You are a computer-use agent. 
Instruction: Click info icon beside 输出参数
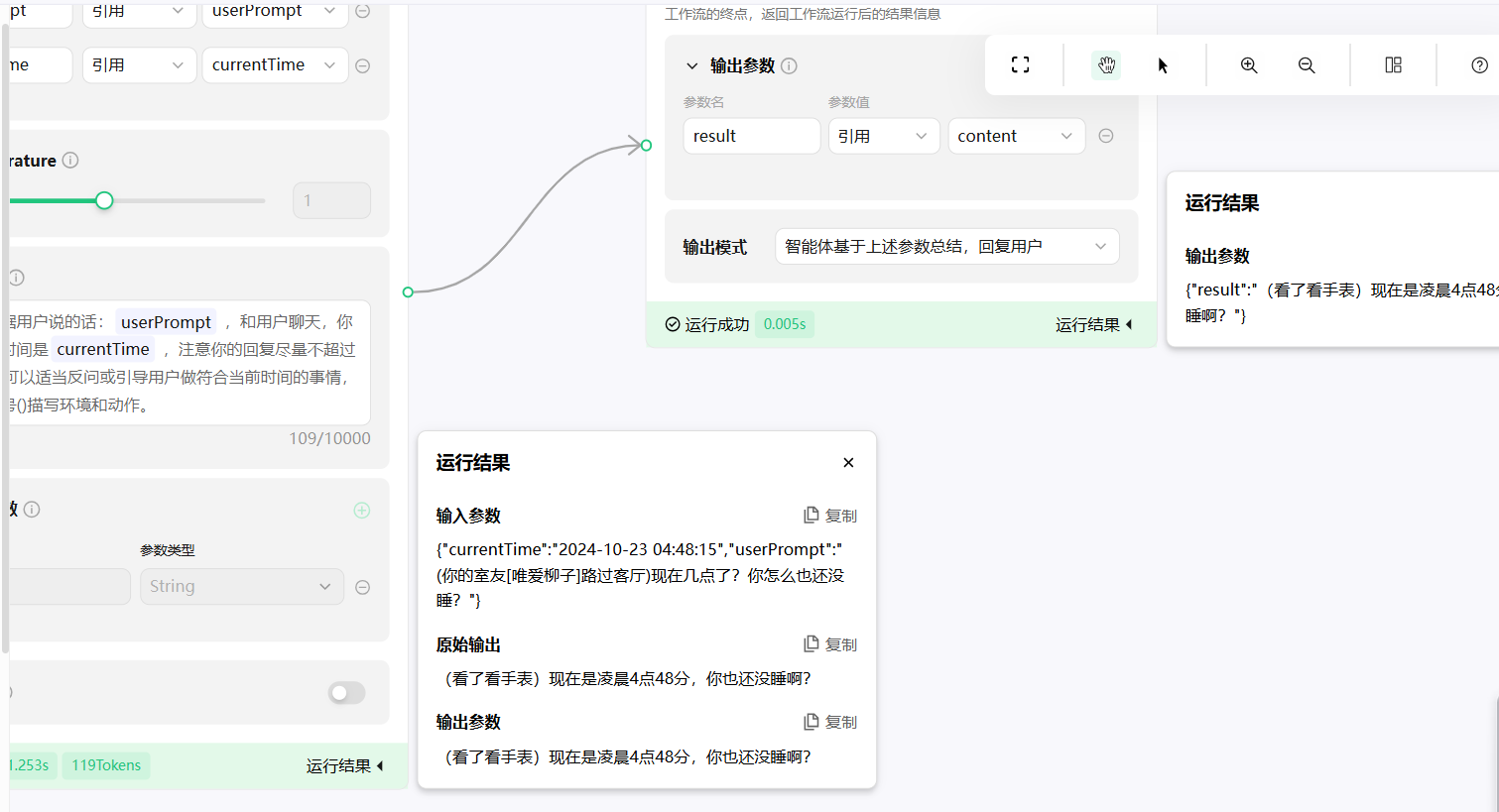(789, 65)
